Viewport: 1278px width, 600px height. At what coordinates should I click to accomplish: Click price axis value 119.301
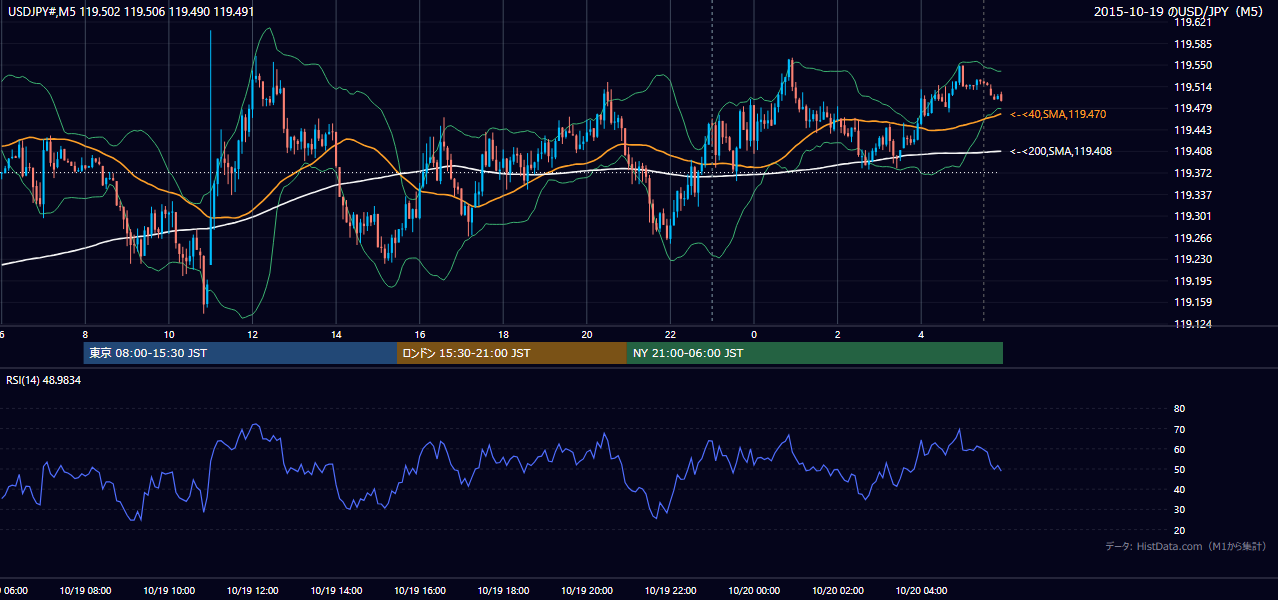(1194, 216)
